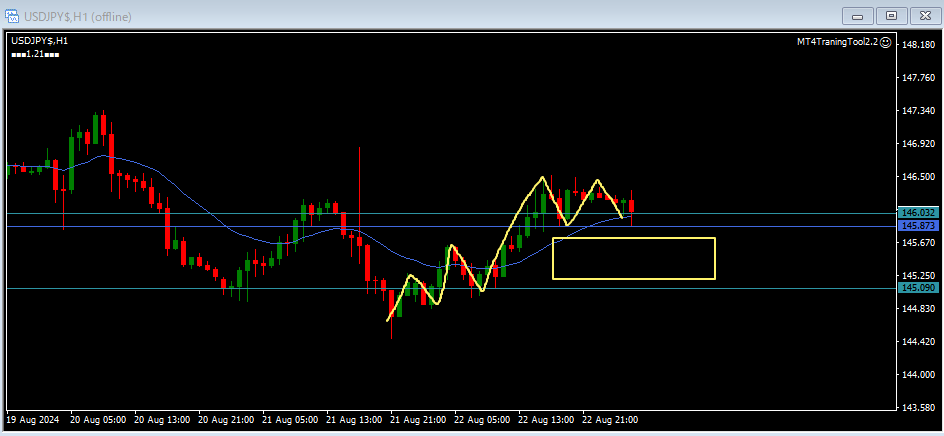Image resolution: width=944 pixels, height=436 pixels.
Task: Click the MT4TraningTool smiley face icon
Action: pyautogui.click(x=885, y=42)
